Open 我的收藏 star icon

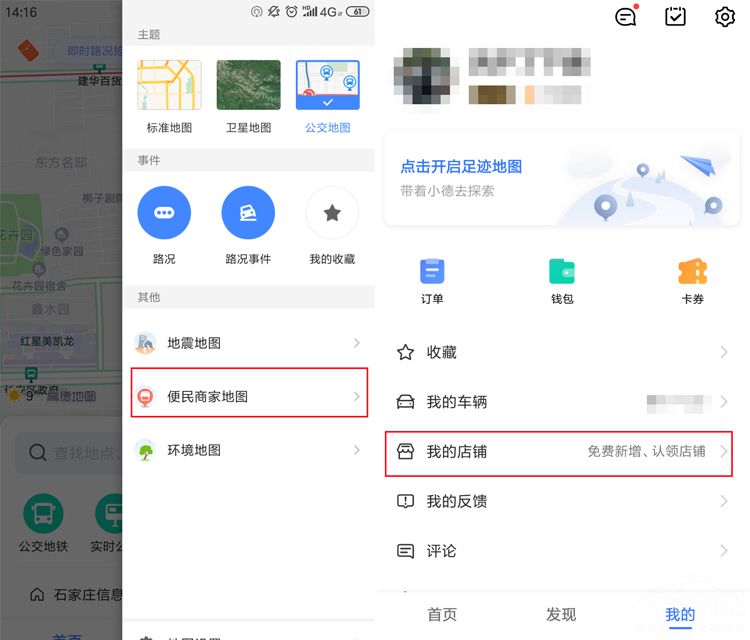332,213
